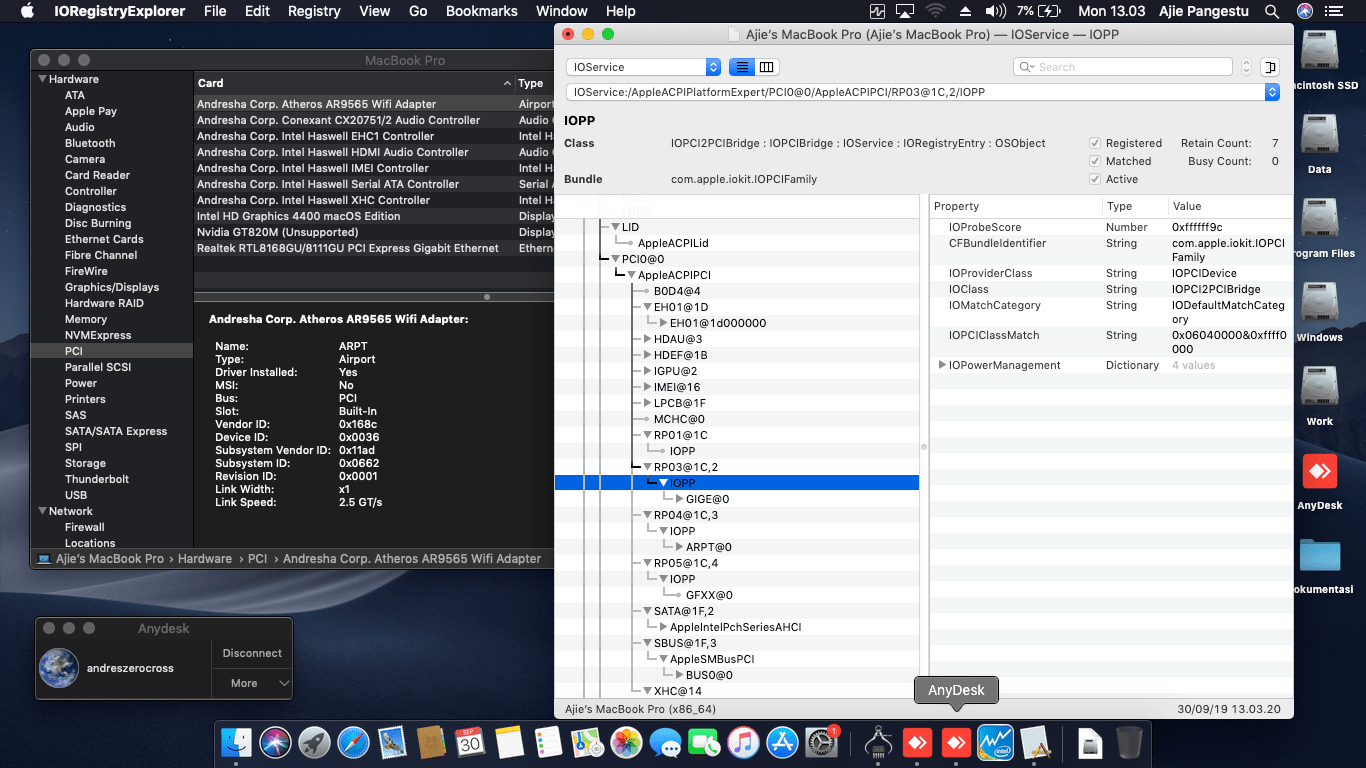Select AppleSMBusPCI in the registry tree
The height and width of the screenshot is (768, 1366).
pyautogui.click(x=712, y=659)
